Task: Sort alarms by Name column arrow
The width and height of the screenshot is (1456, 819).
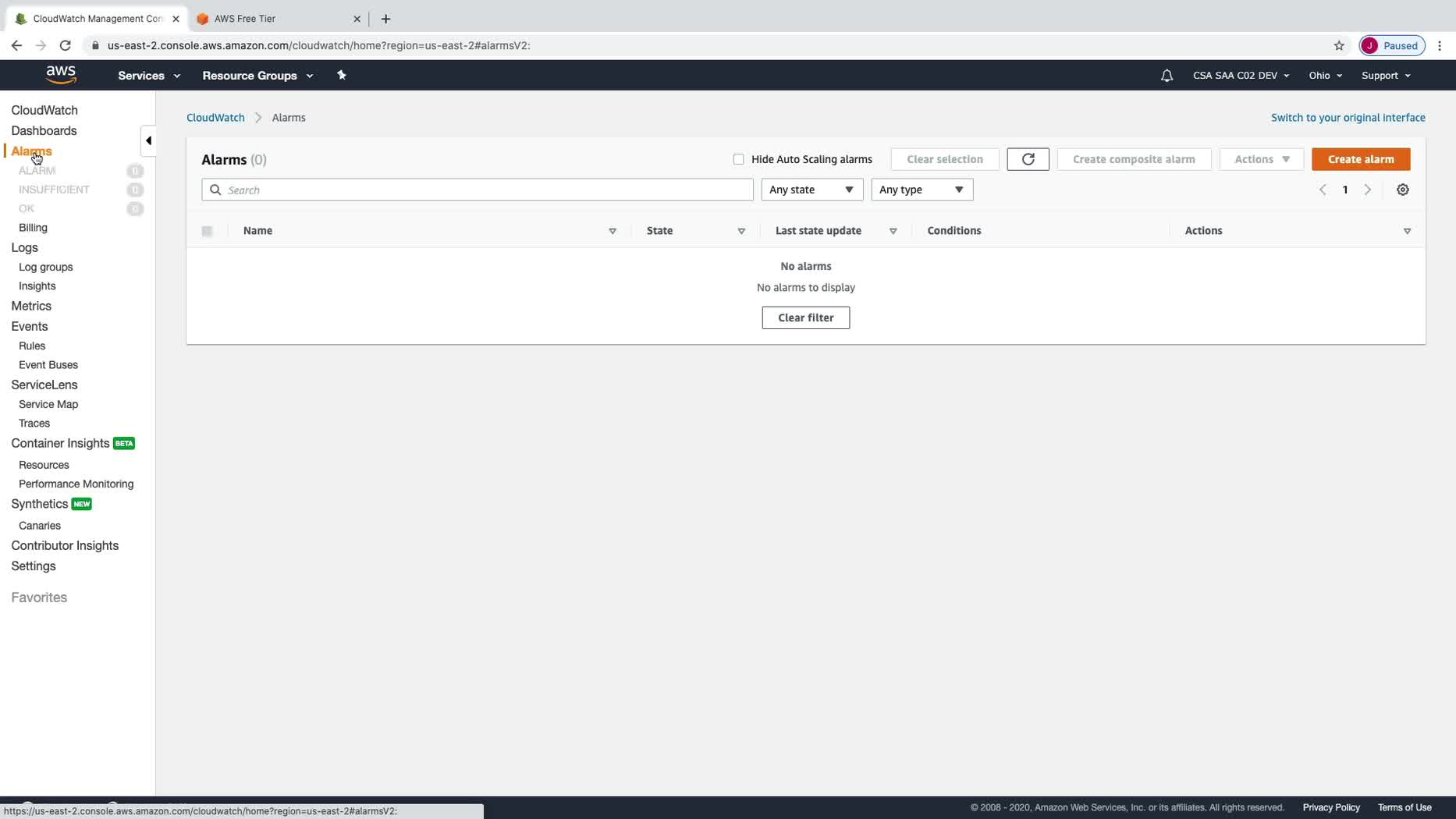Action: click(x=613, y=231)
